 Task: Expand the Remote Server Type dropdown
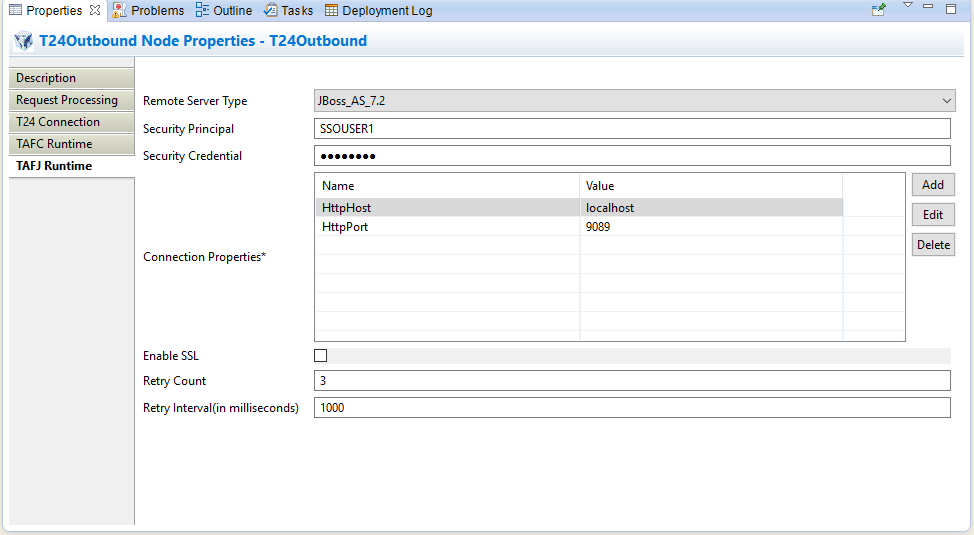946,101
